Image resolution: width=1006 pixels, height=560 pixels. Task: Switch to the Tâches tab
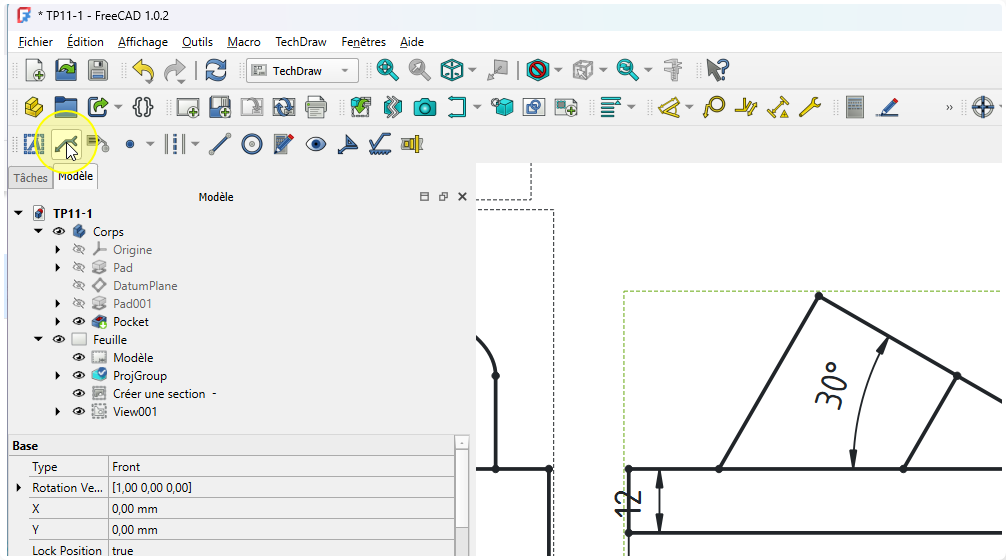pyautogui.click(x=30, y=178)
